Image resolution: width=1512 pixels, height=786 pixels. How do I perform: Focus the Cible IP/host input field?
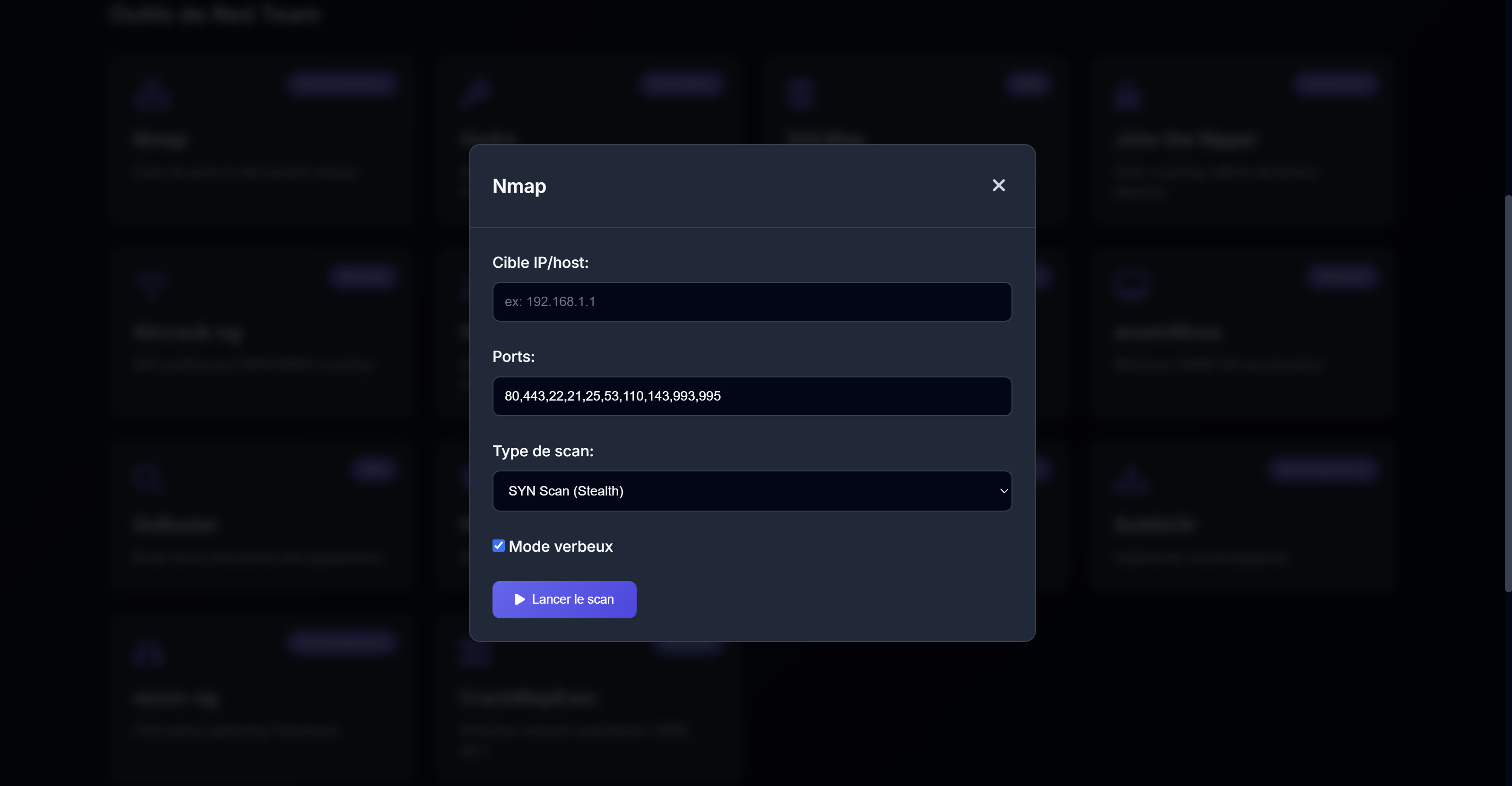(752, 302)
